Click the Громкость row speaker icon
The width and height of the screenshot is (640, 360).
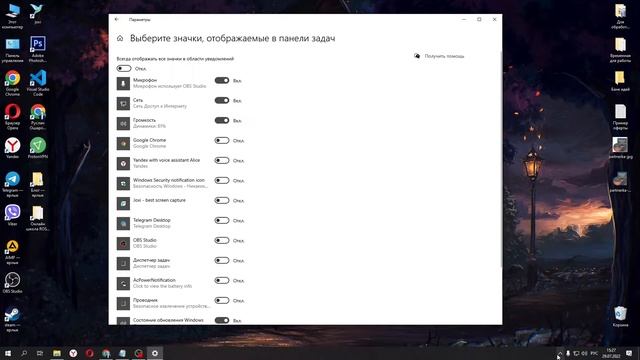(123, 123)
